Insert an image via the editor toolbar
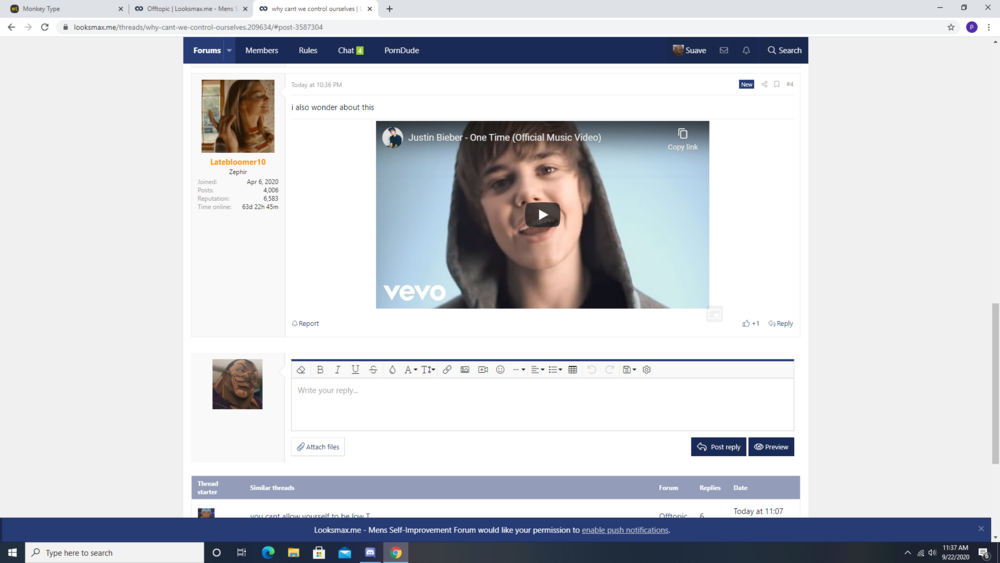This screenshot has height=563, width=1000. pyautogui.click(x=465, y=370)
